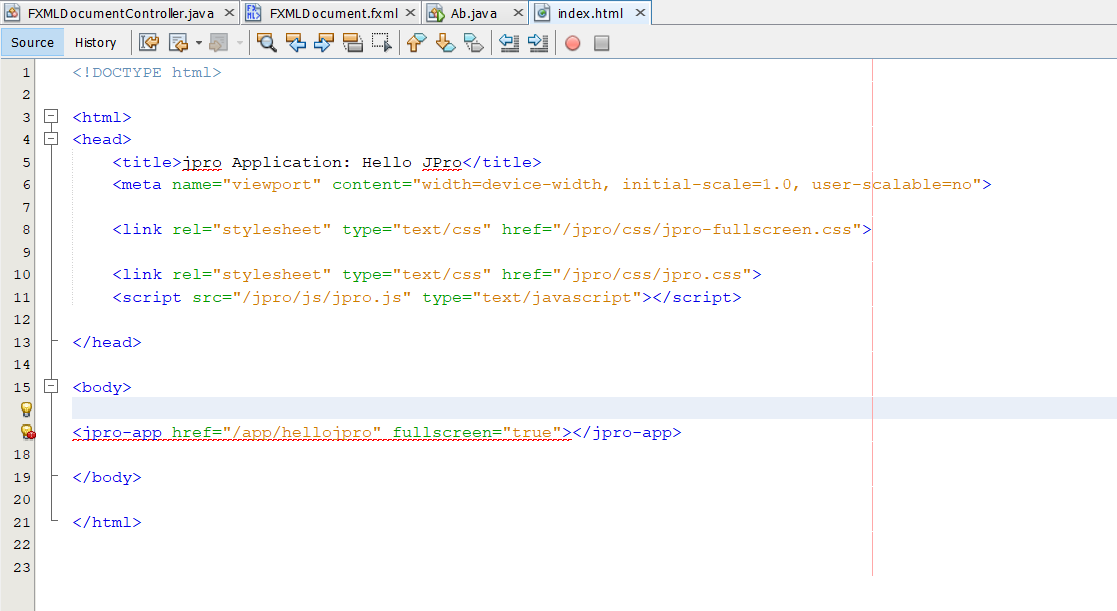Viewport: 1117px width, 611px height.
Task: Click the underlined word 'jpro' in title
Action: [202, 163]
